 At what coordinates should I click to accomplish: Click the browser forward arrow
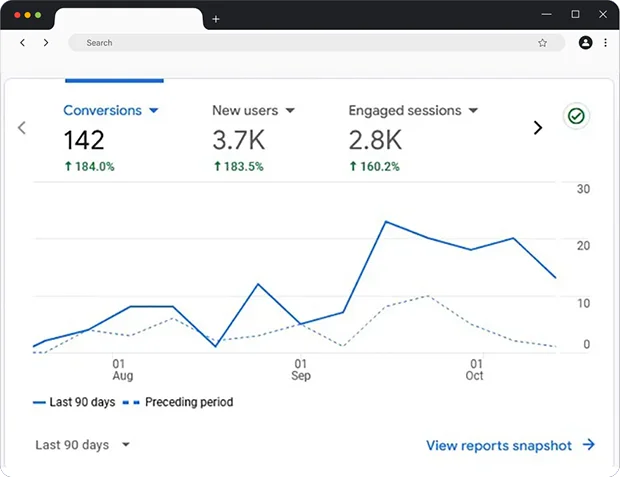(46, 43)
